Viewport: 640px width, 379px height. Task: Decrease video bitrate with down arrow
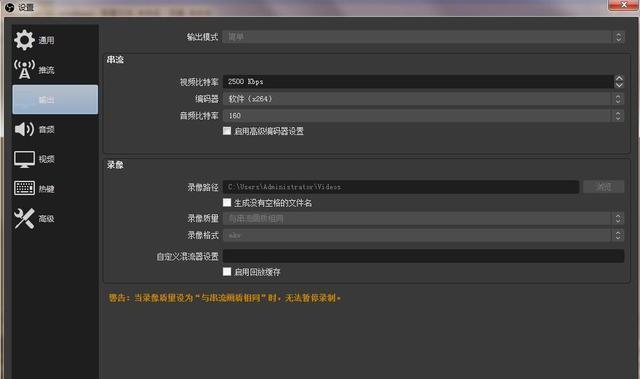click(619, 85)
